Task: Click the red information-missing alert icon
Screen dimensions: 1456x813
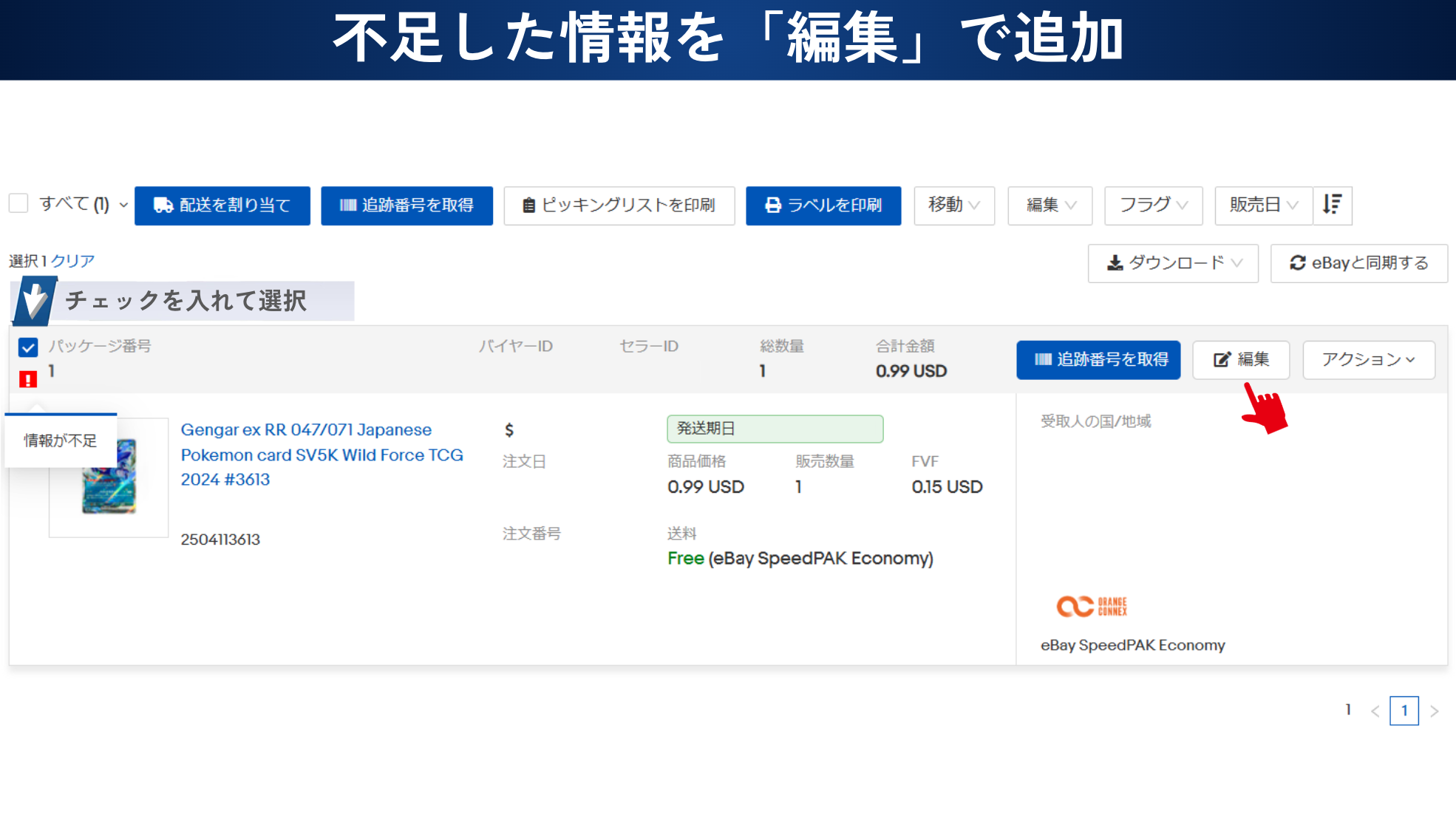Action: point(28,379)
